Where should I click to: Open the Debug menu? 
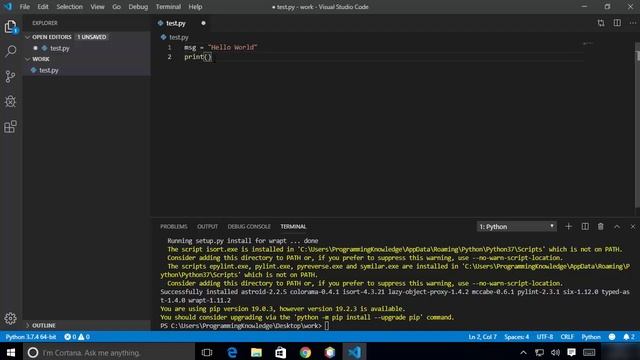(x=138, y=7)
